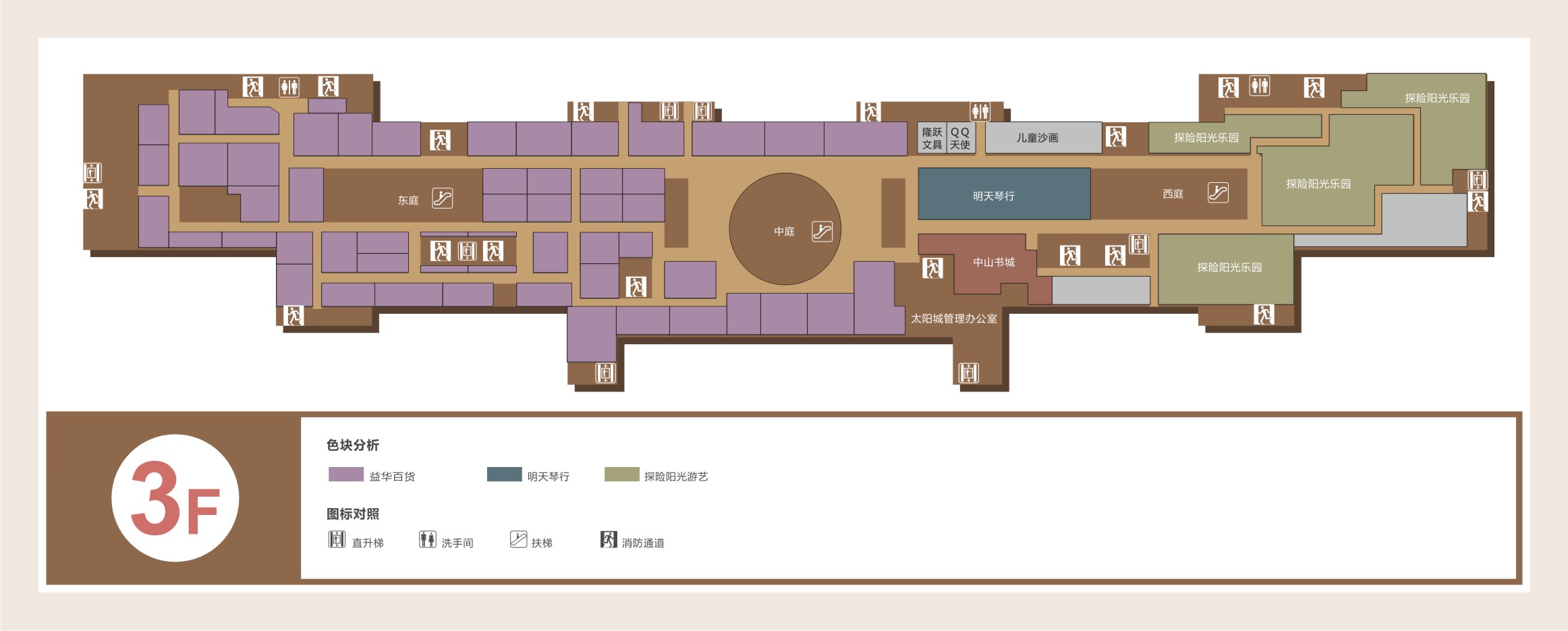
Task: Click the 扶梯 legend icon
Action: pyautogui.click(x=518, y=539)
